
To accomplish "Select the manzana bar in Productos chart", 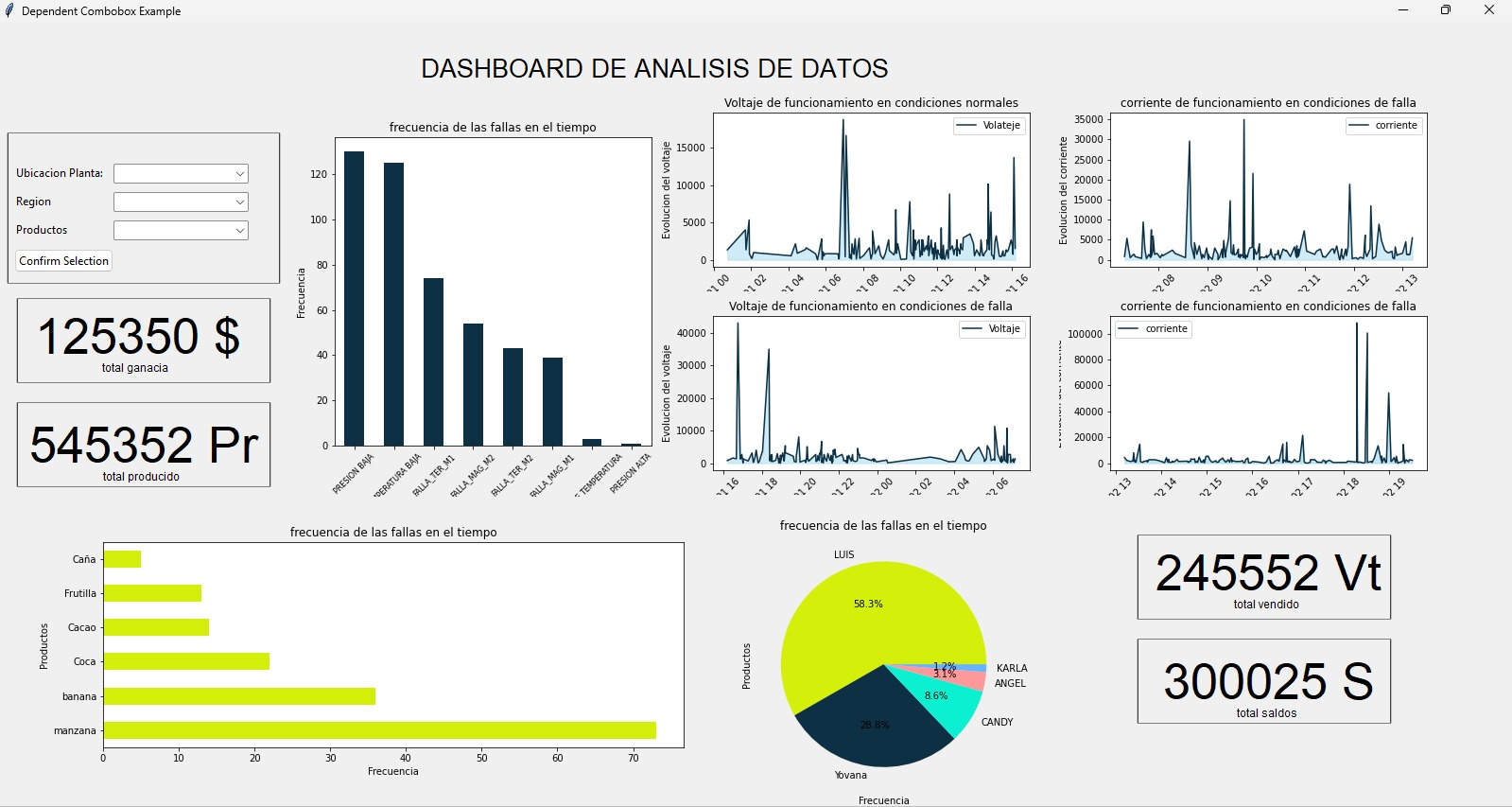I will tap(378, 730).
